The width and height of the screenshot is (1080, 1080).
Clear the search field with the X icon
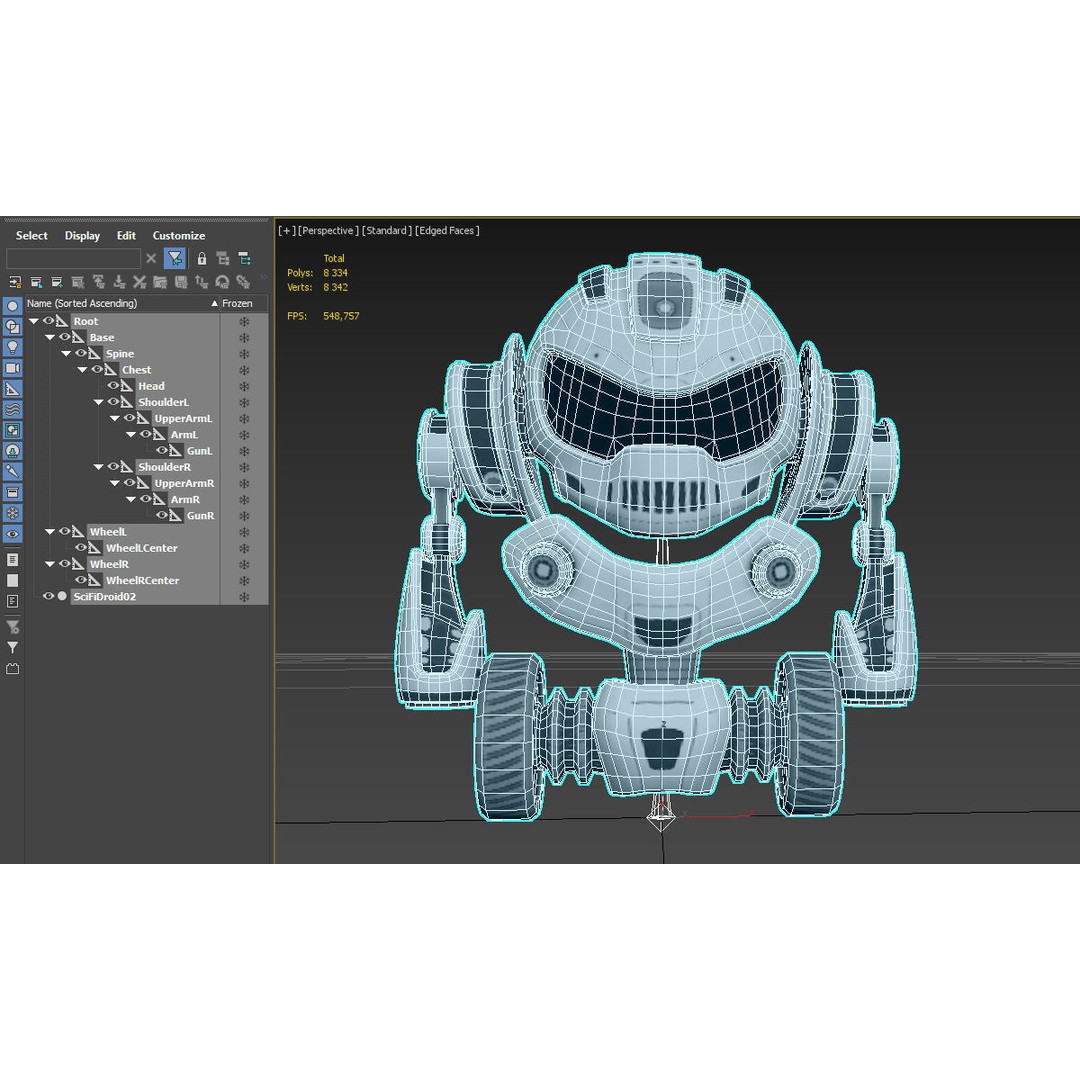point(152,258)
